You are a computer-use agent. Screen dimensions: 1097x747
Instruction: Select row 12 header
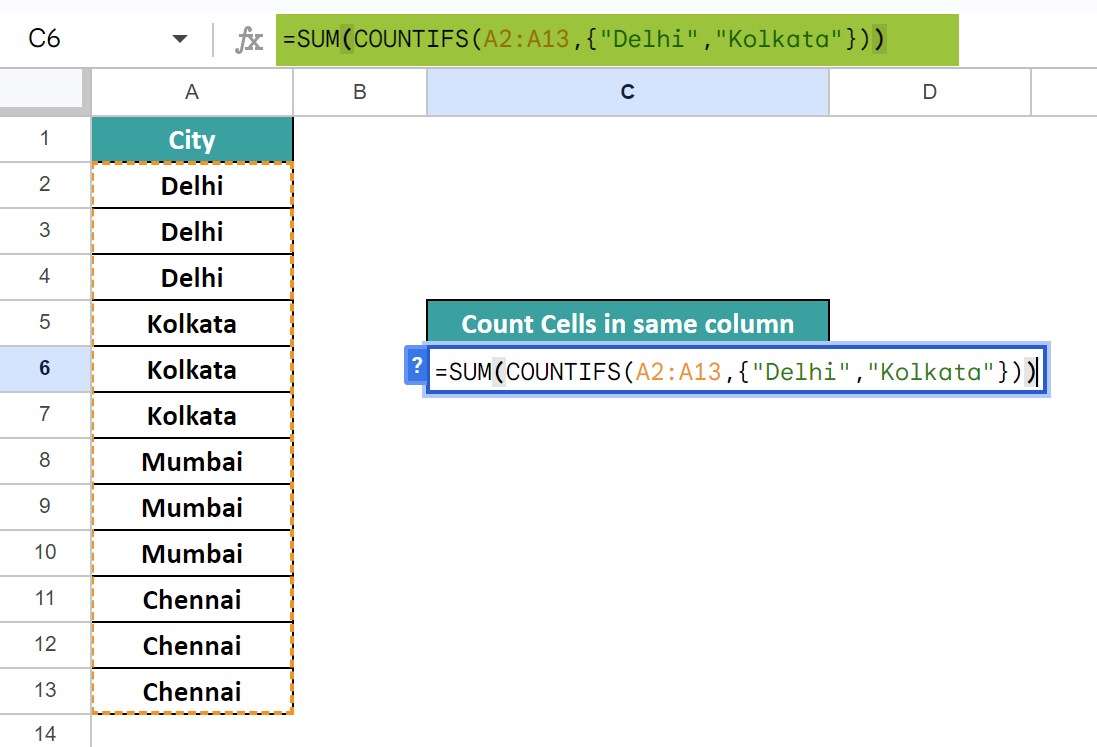point(45,644)
